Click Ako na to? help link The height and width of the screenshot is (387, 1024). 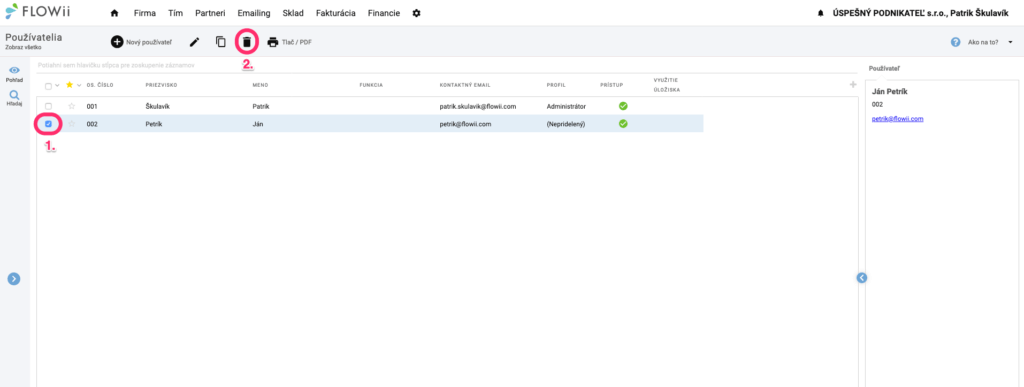(x=983, y=42)
